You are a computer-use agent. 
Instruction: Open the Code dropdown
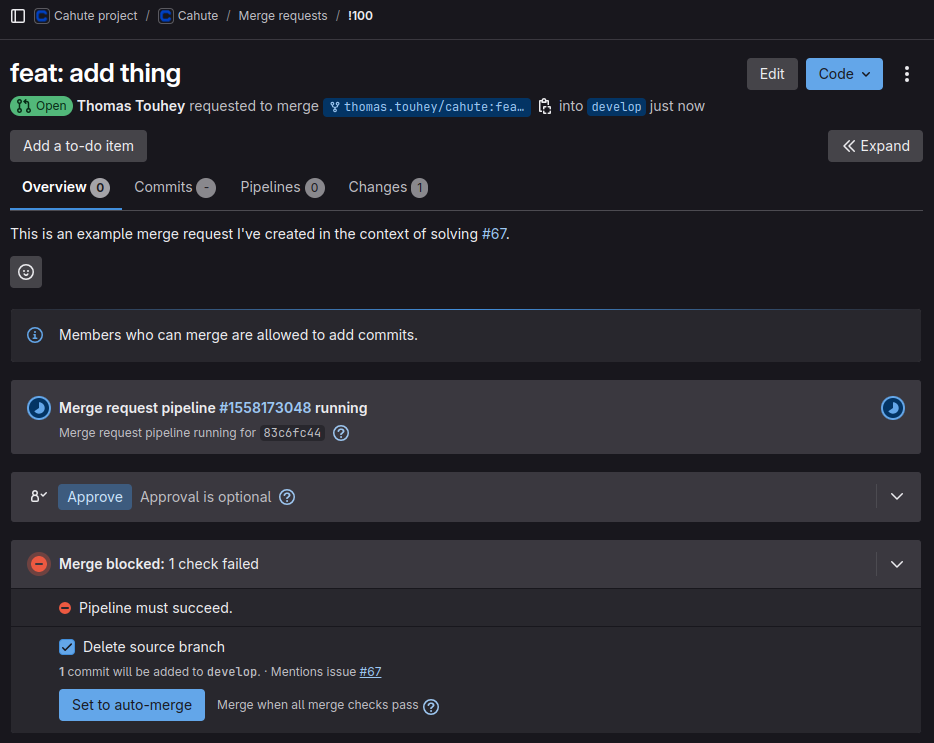[x=844, y=74]
